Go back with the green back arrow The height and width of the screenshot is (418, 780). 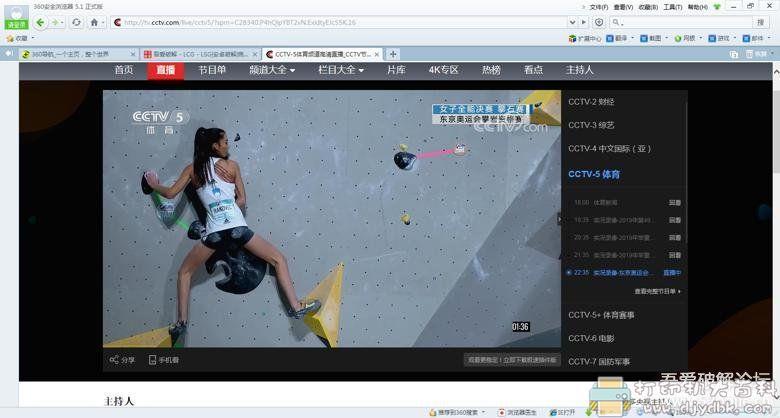pyautogui.click(x=40, y=22)
